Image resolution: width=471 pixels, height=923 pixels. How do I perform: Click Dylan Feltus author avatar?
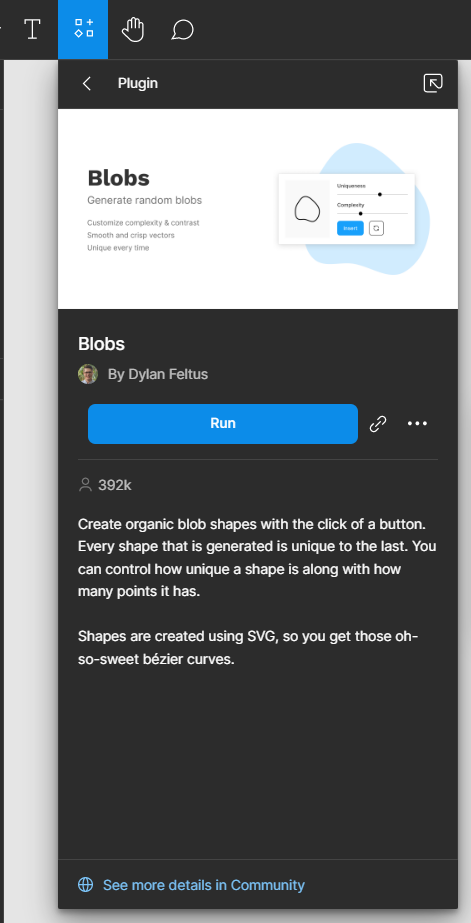point(88,374)
